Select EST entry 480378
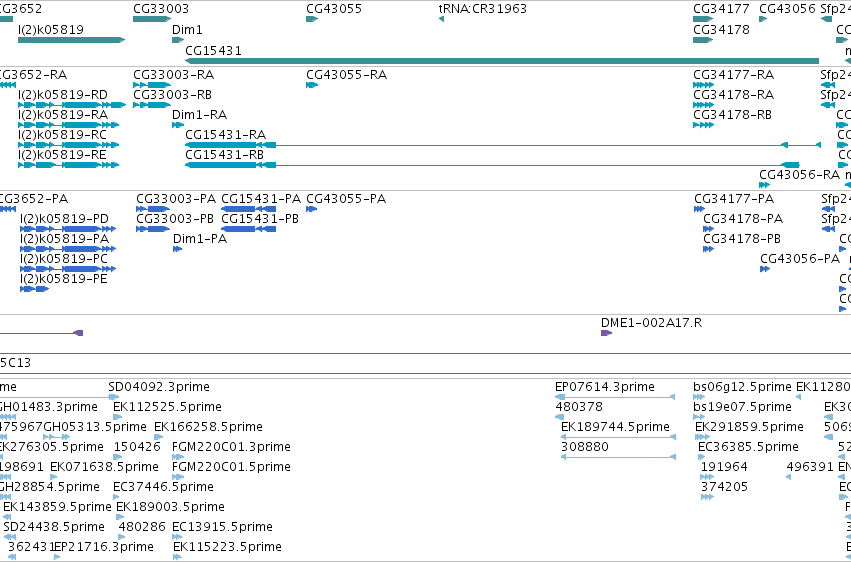 click(579, 407)
